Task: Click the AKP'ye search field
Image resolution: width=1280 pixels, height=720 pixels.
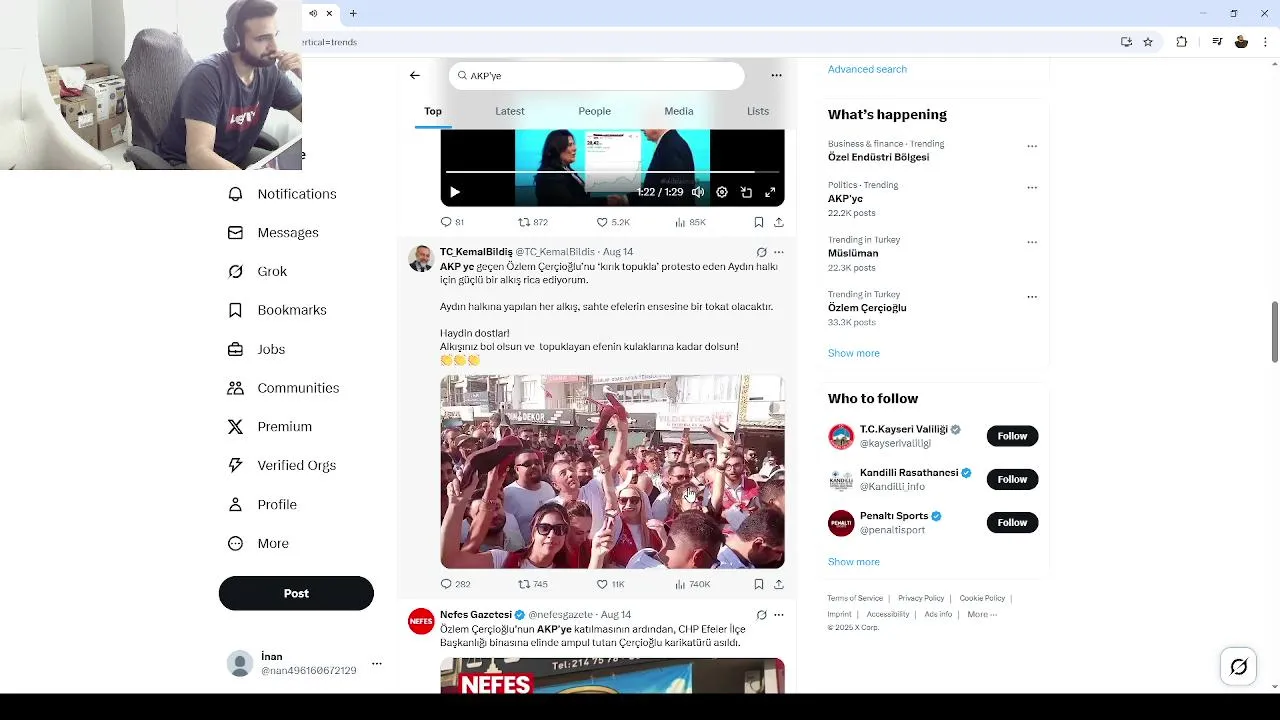Action: (x=597, y=75)
